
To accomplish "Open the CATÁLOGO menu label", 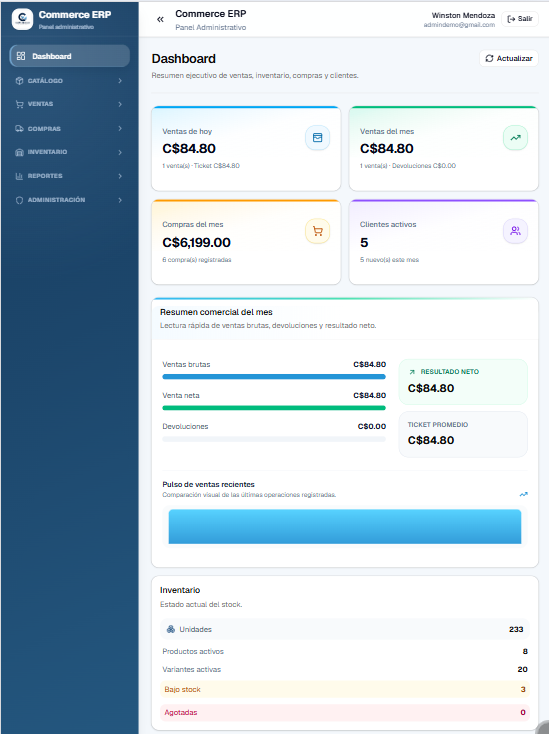I will [x=45, y=81].
